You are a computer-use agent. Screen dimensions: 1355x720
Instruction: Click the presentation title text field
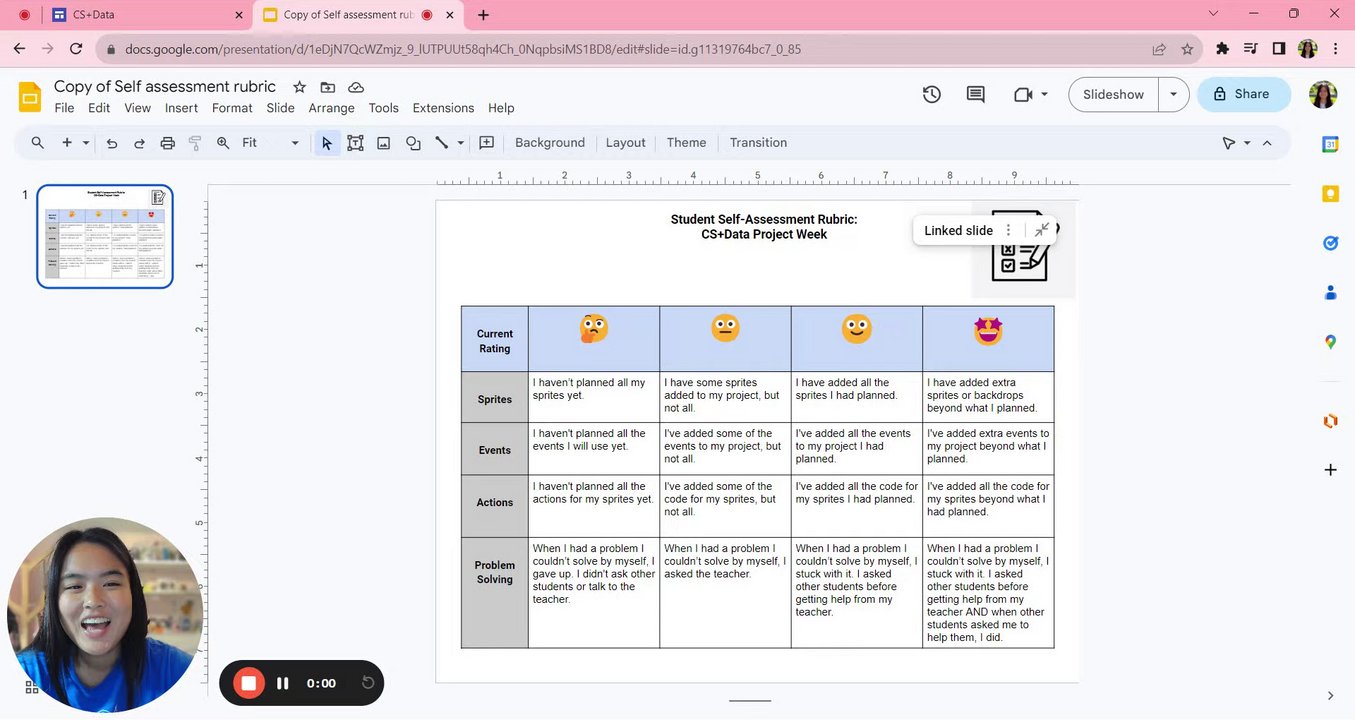click(165, 86)
